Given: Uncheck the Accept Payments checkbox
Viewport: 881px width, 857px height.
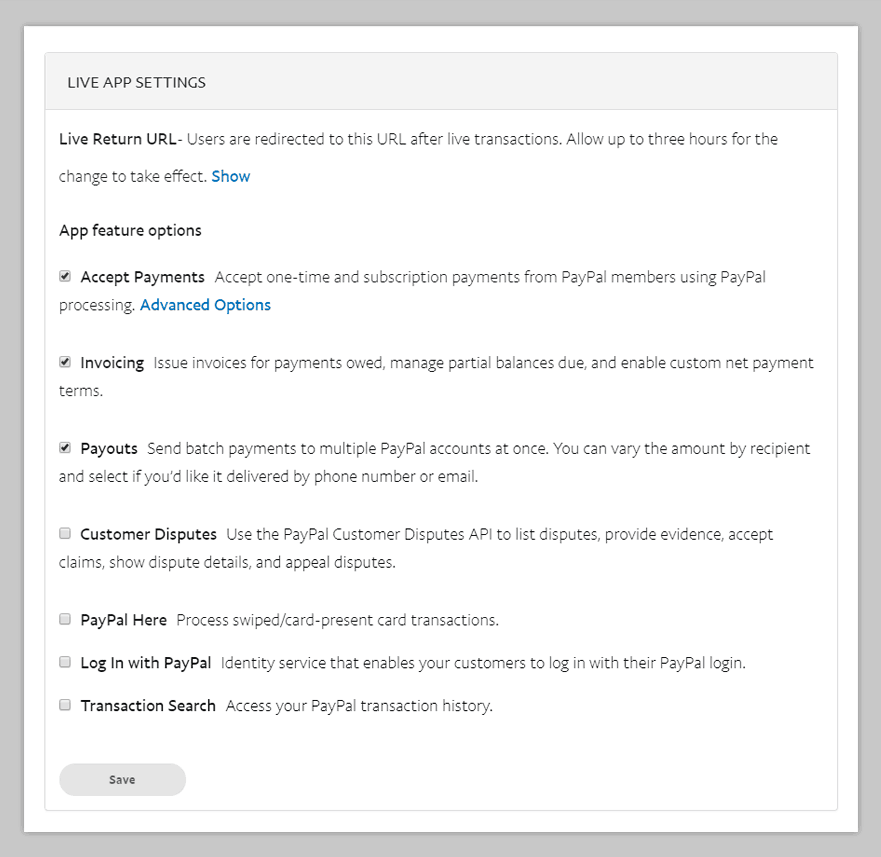Looking at the screenshot, I should coord(65,276).
